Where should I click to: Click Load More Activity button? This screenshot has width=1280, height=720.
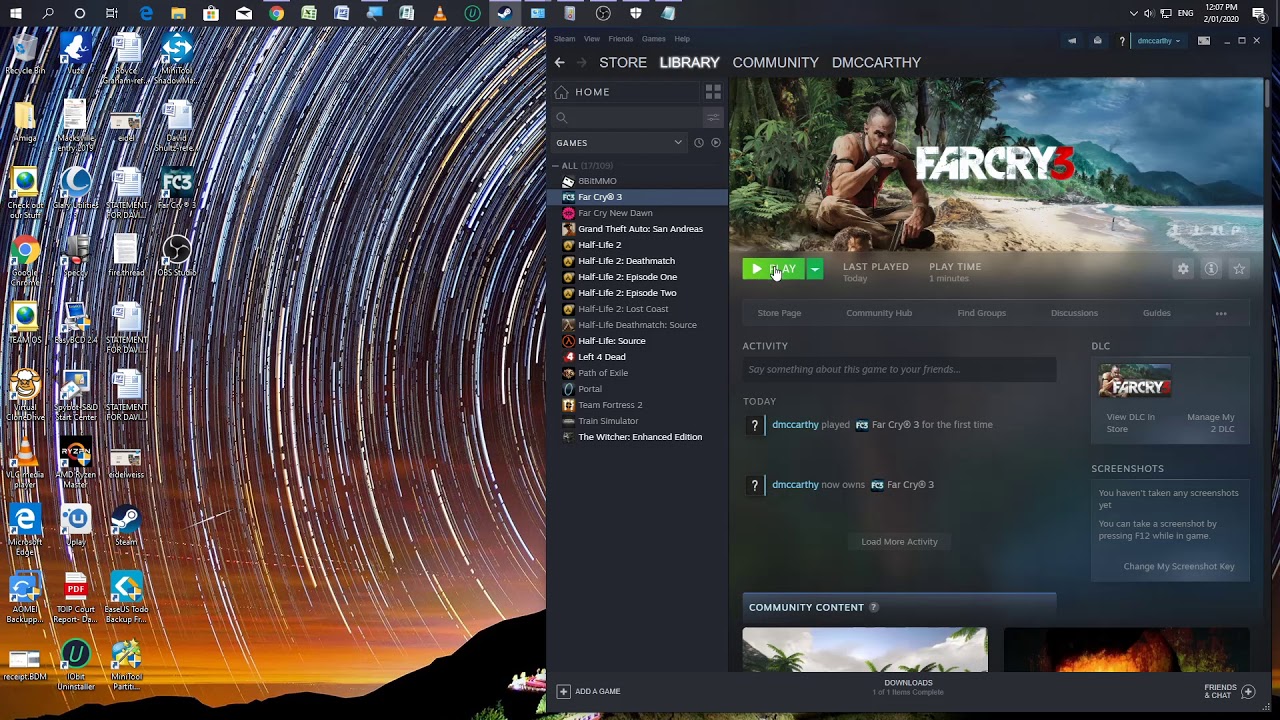tap(899, 542)
